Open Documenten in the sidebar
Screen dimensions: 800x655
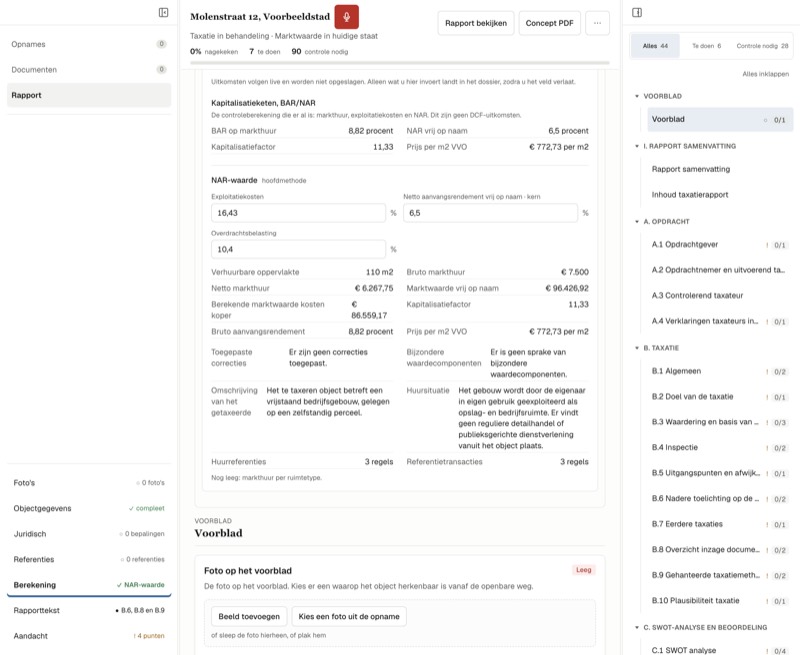[x=89, y=70]
